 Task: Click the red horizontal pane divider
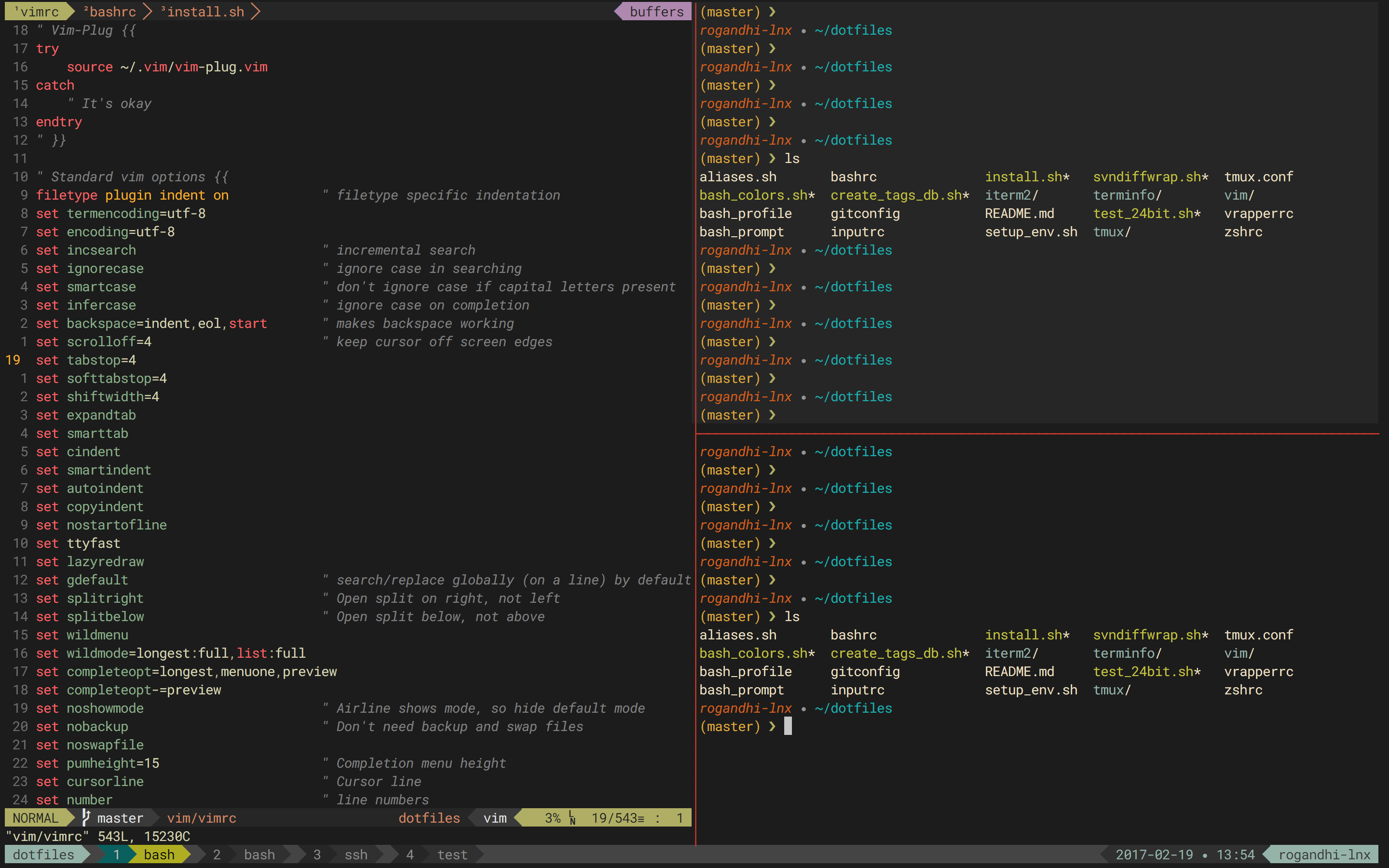point(1036,434)
